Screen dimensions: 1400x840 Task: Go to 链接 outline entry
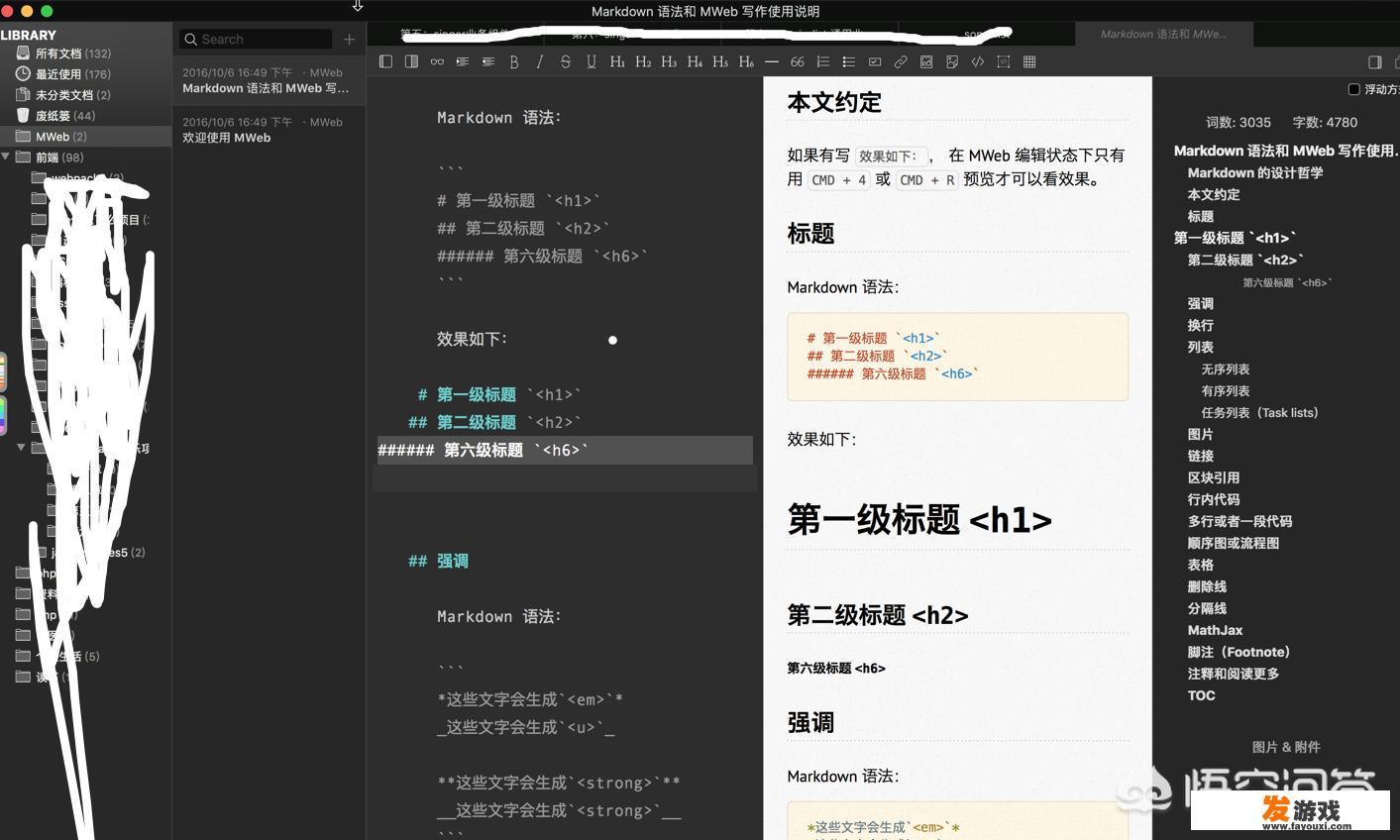(x=1200, y=456)
